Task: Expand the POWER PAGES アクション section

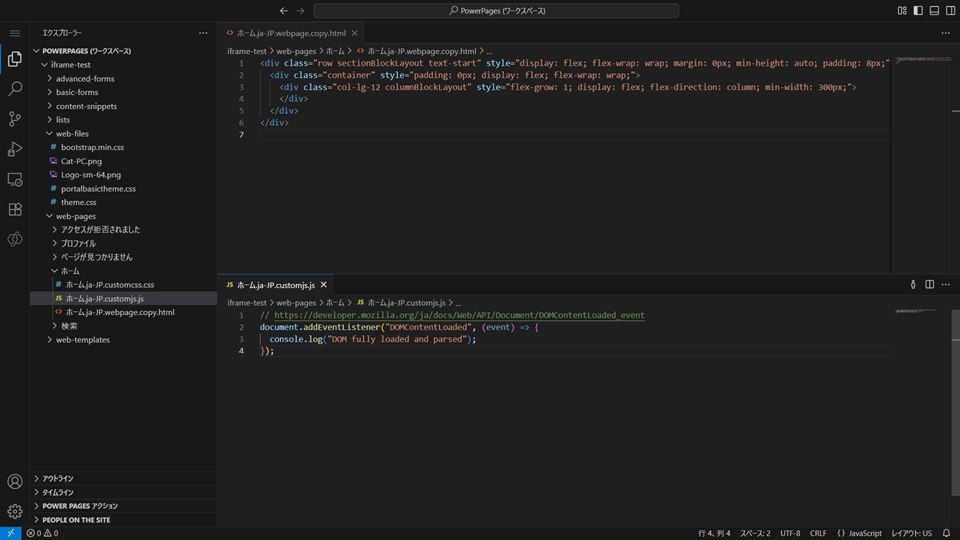Action: (x=124, y=506)
